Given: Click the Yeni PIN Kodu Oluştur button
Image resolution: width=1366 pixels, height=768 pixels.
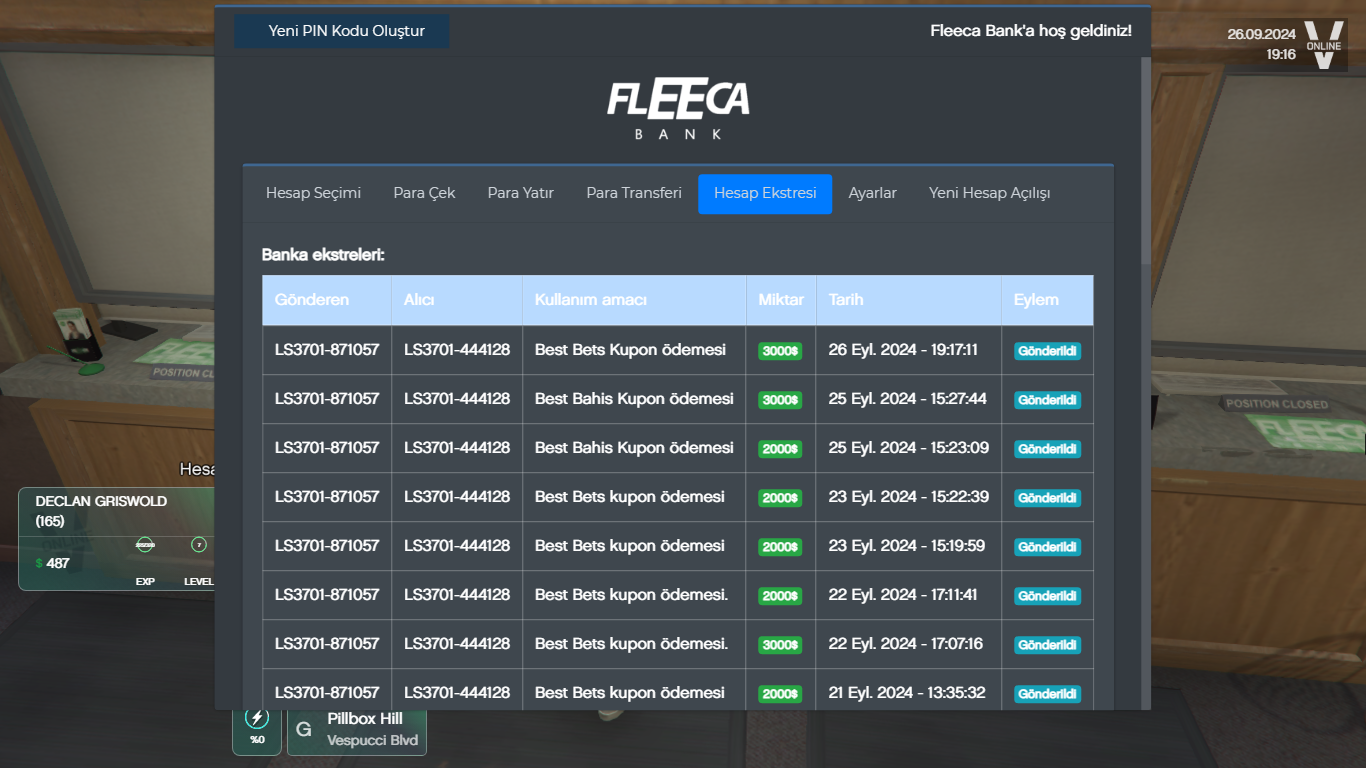Looking at the screenshot, I should point(342,31).
